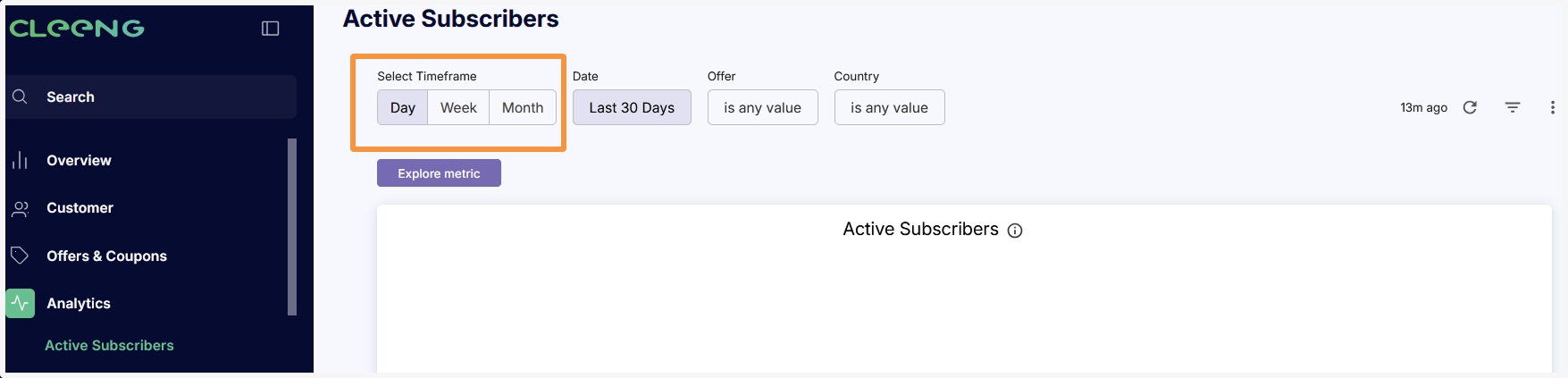The height and width of the screenshot is (378, 1568).
Task: Click the sidebar vertical scrollbar
Action: [292, 227]
